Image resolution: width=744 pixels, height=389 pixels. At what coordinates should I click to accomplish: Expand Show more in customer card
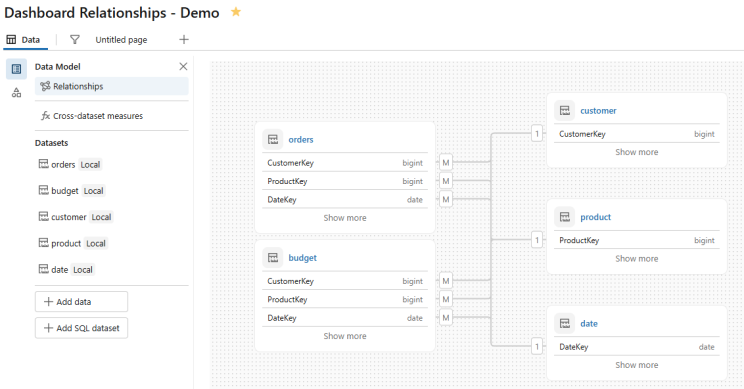pyautogui.click(x=637, y=152)
